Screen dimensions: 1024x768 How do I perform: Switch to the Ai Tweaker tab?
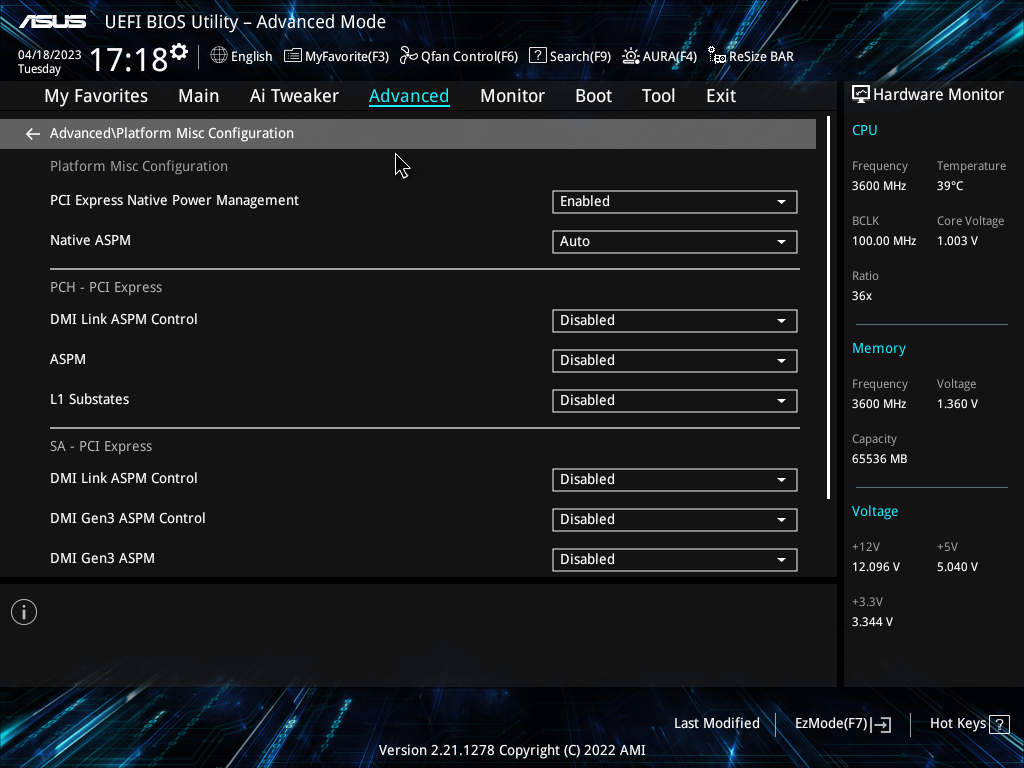pyautogui.click(x=294, y=96)
